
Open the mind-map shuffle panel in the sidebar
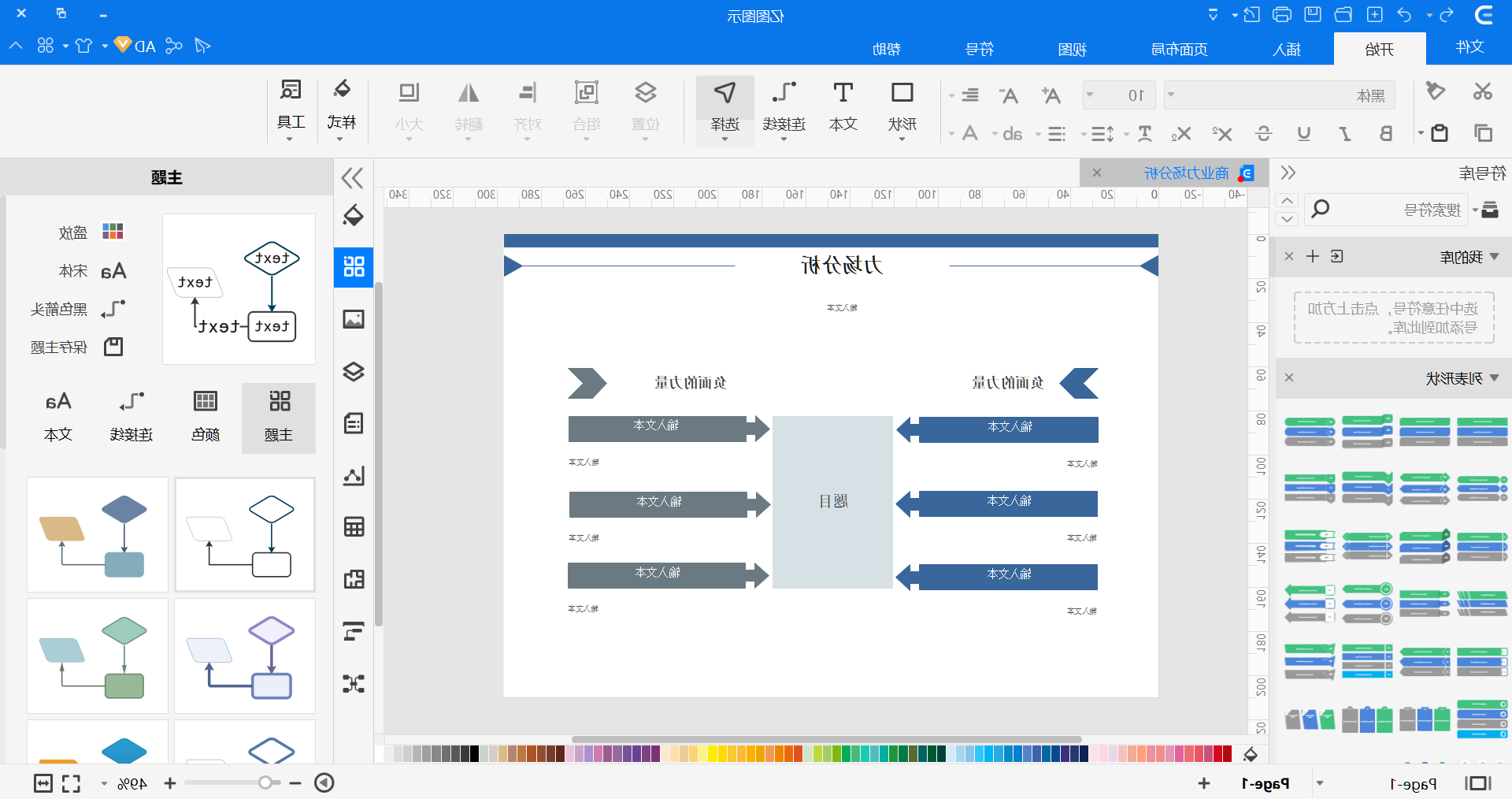[x=354, y=683]
